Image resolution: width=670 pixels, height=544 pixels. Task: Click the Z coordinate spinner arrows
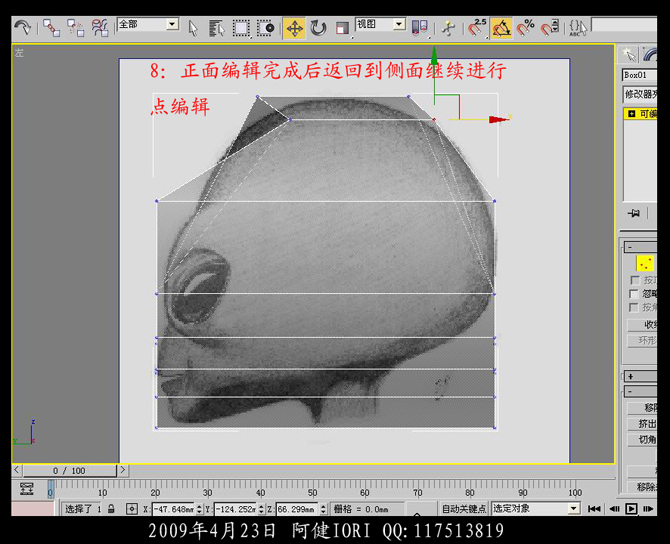[x=323, y=509]
